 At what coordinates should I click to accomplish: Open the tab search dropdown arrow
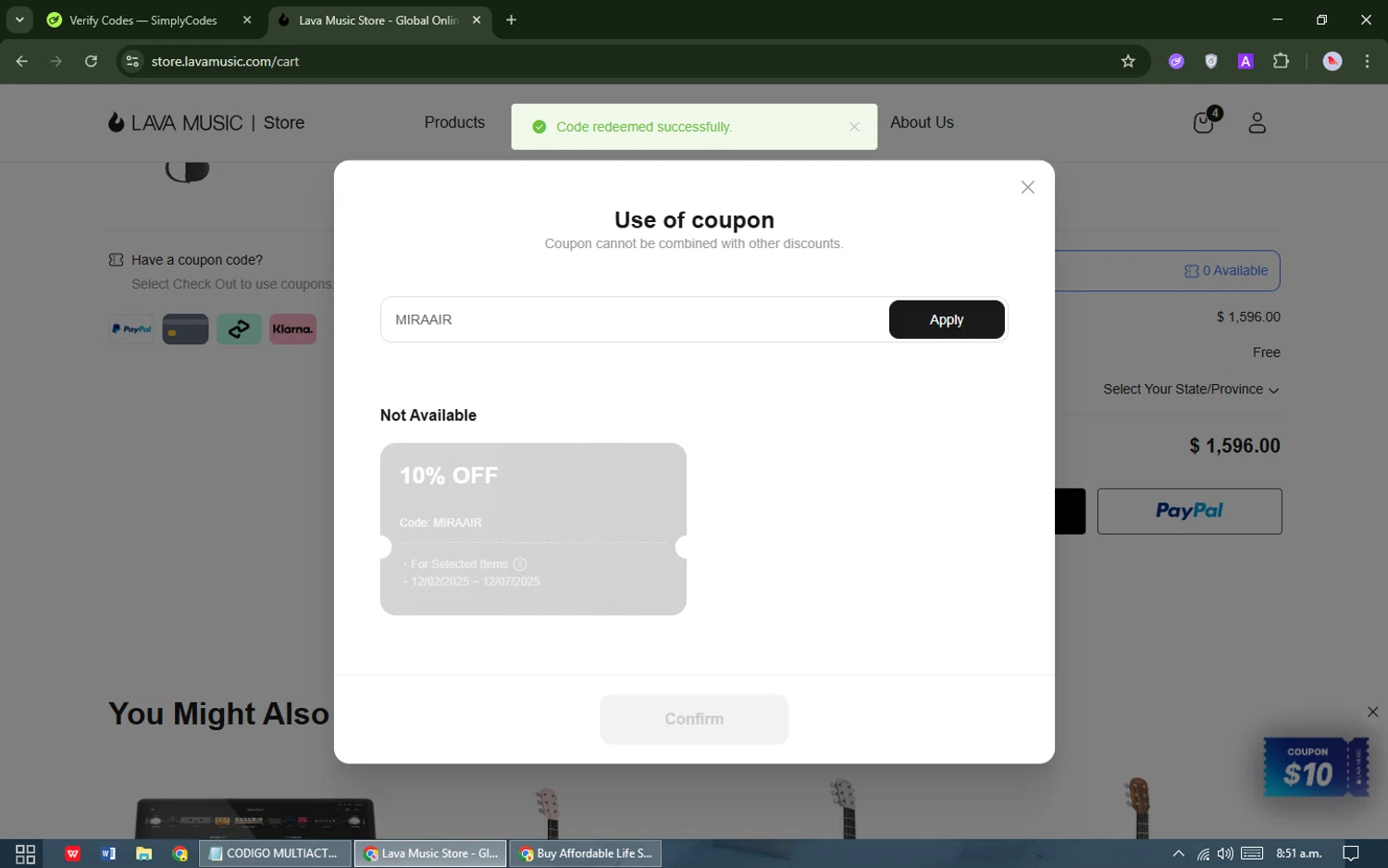(19, 19)
